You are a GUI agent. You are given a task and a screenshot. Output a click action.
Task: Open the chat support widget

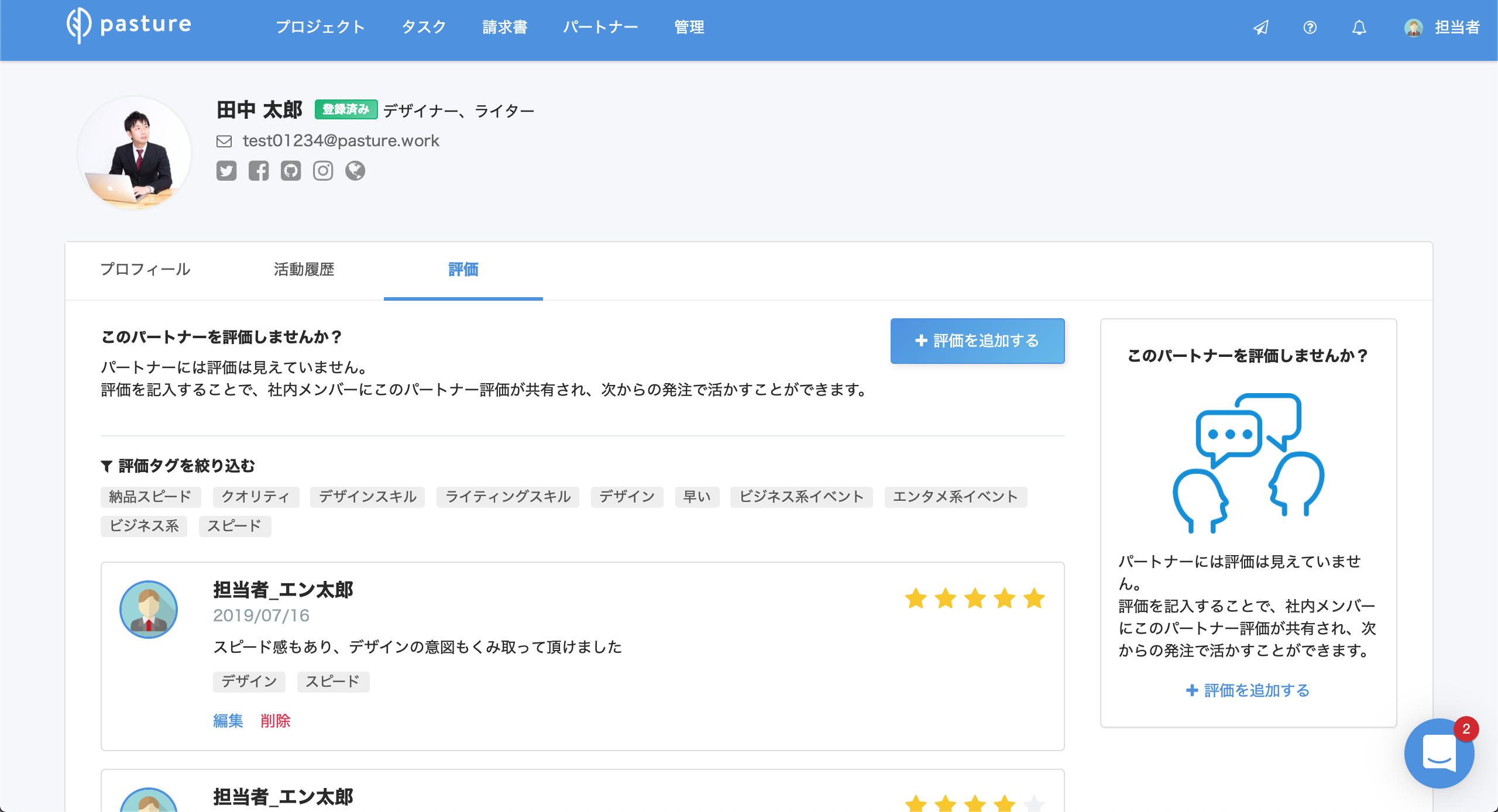[x=1439, y=753]
